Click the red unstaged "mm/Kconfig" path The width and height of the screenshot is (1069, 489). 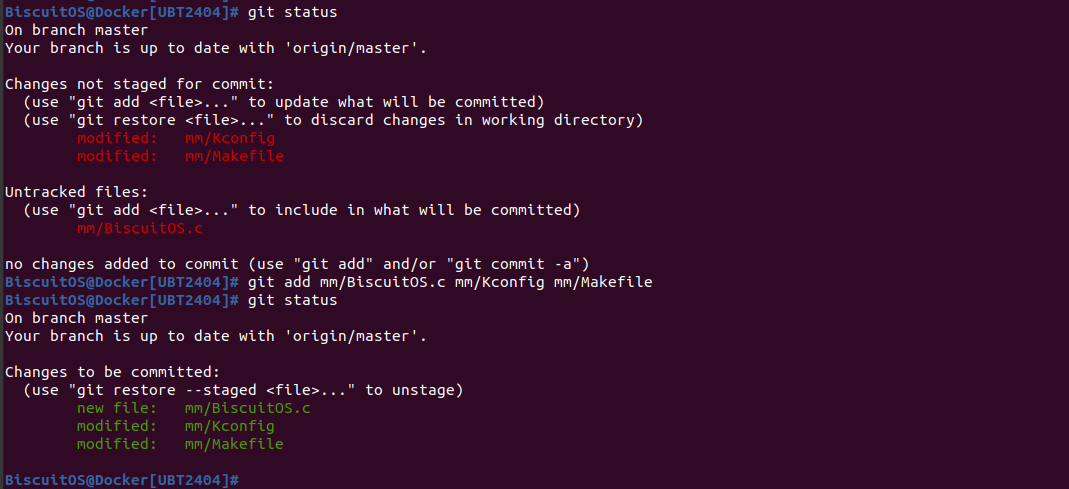229,138
